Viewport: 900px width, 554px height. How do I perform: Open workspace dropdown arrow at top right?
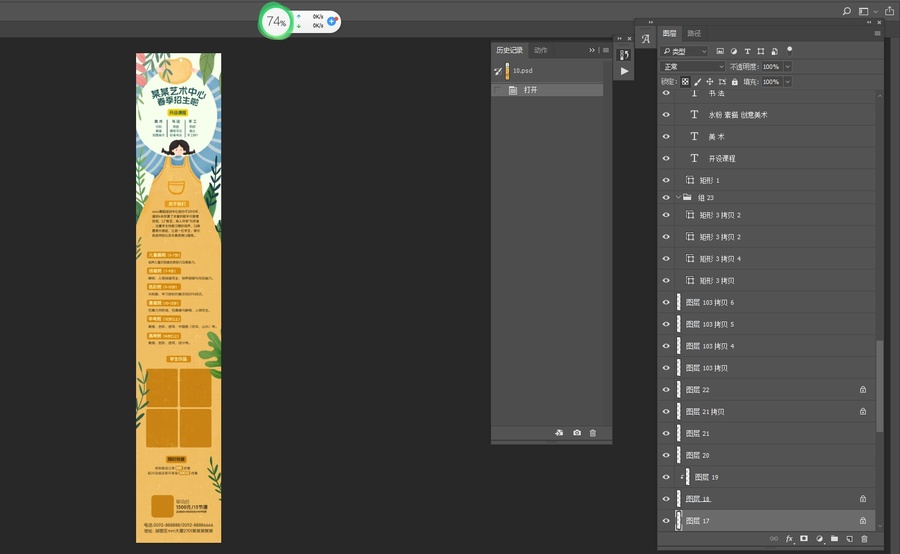pos(875,11)
